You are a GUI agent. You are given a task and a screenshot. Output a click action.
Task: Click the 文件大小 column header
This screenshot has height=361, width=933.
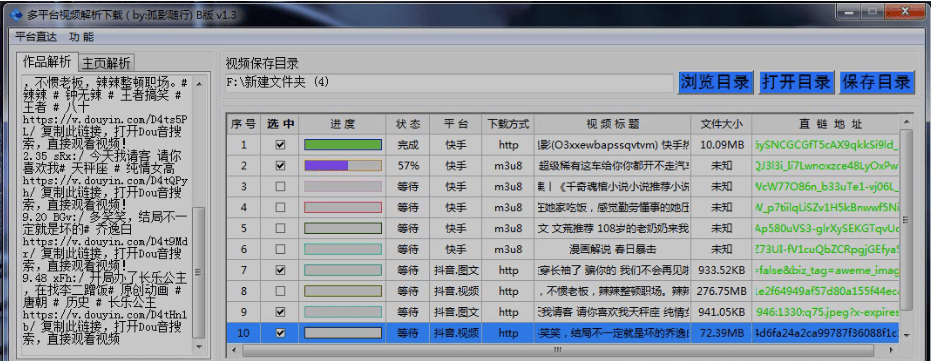721,124
